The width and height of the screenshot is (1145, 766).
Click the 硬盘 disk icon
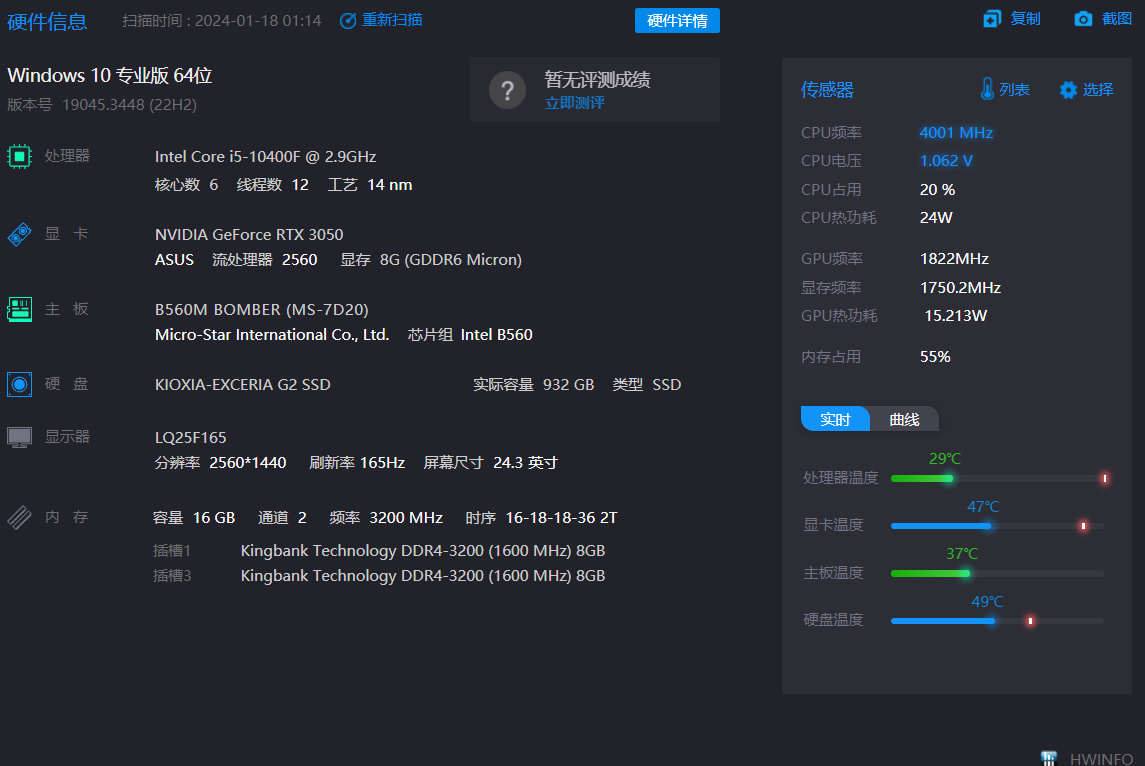[19, 384]
